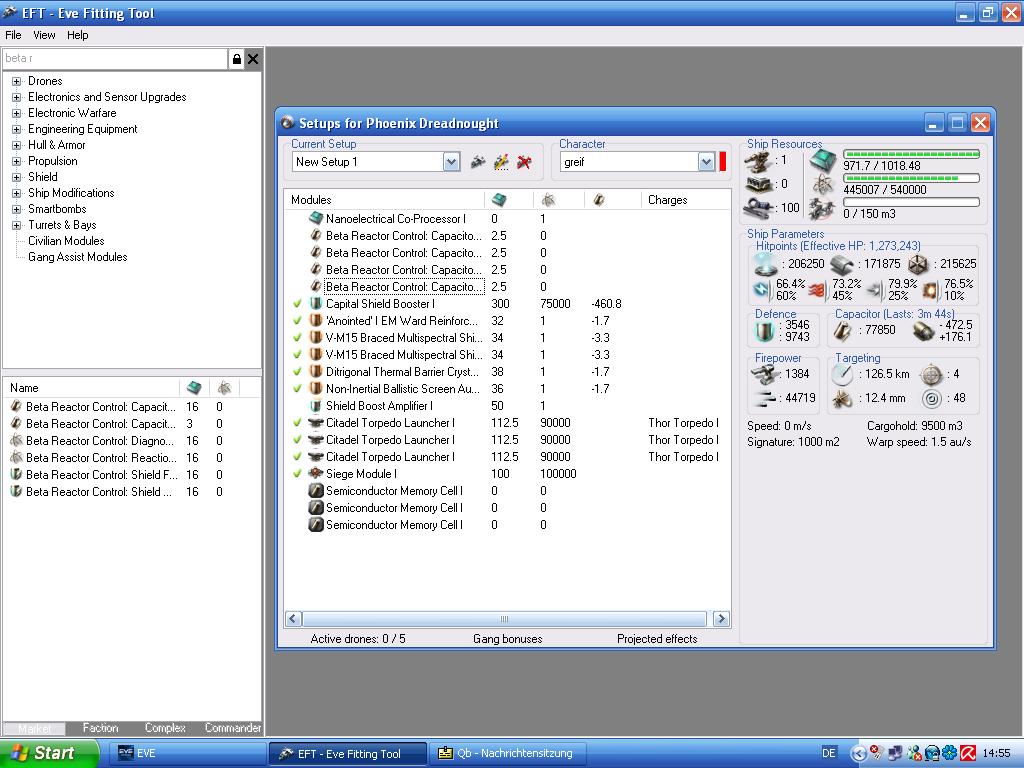Toggle 'Anointed' I EM Ward active checkmark
The height and width of the screenshot is (768, 1024).
click(x=298, y=321)
